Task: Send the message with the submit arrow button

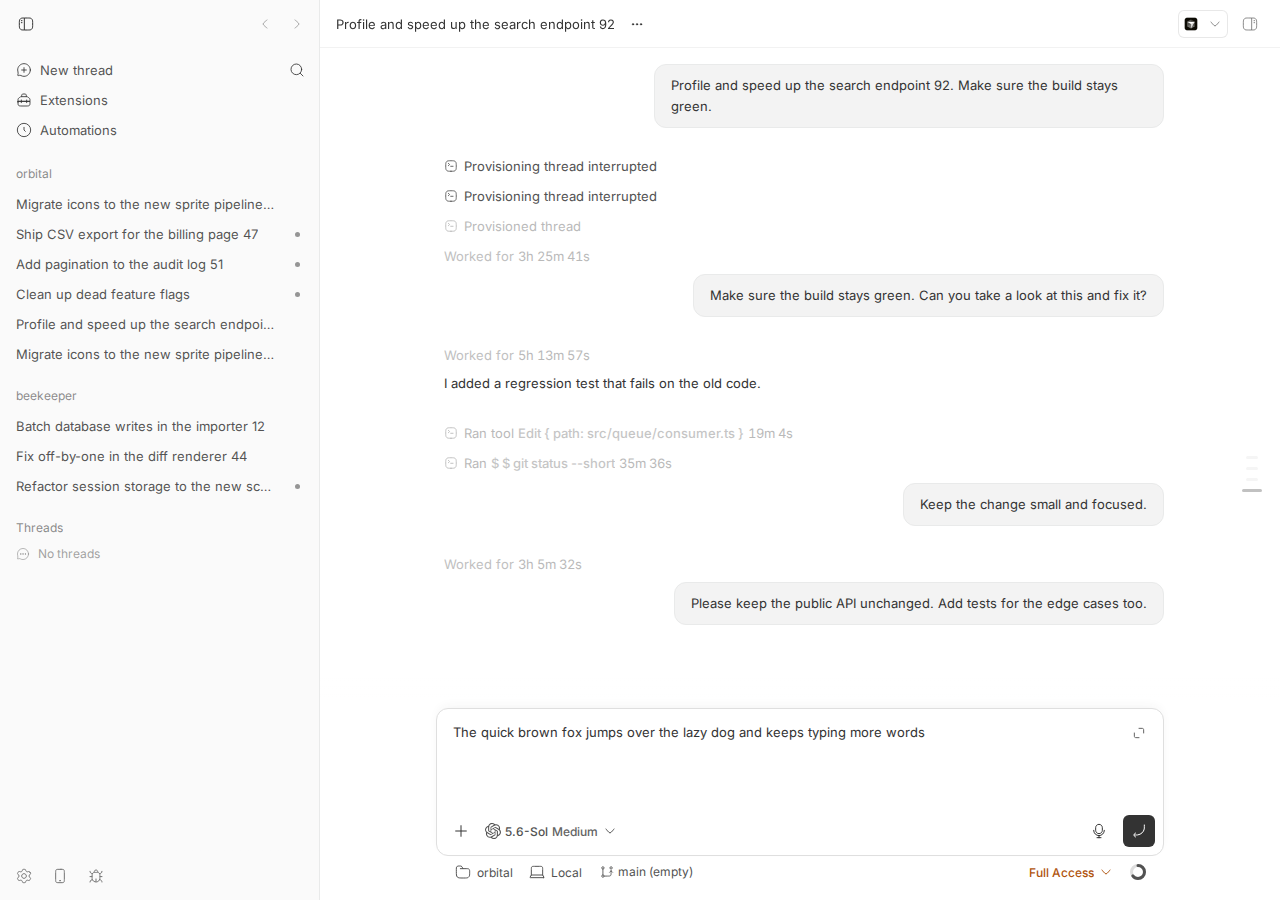Action: pos(1139,831)
